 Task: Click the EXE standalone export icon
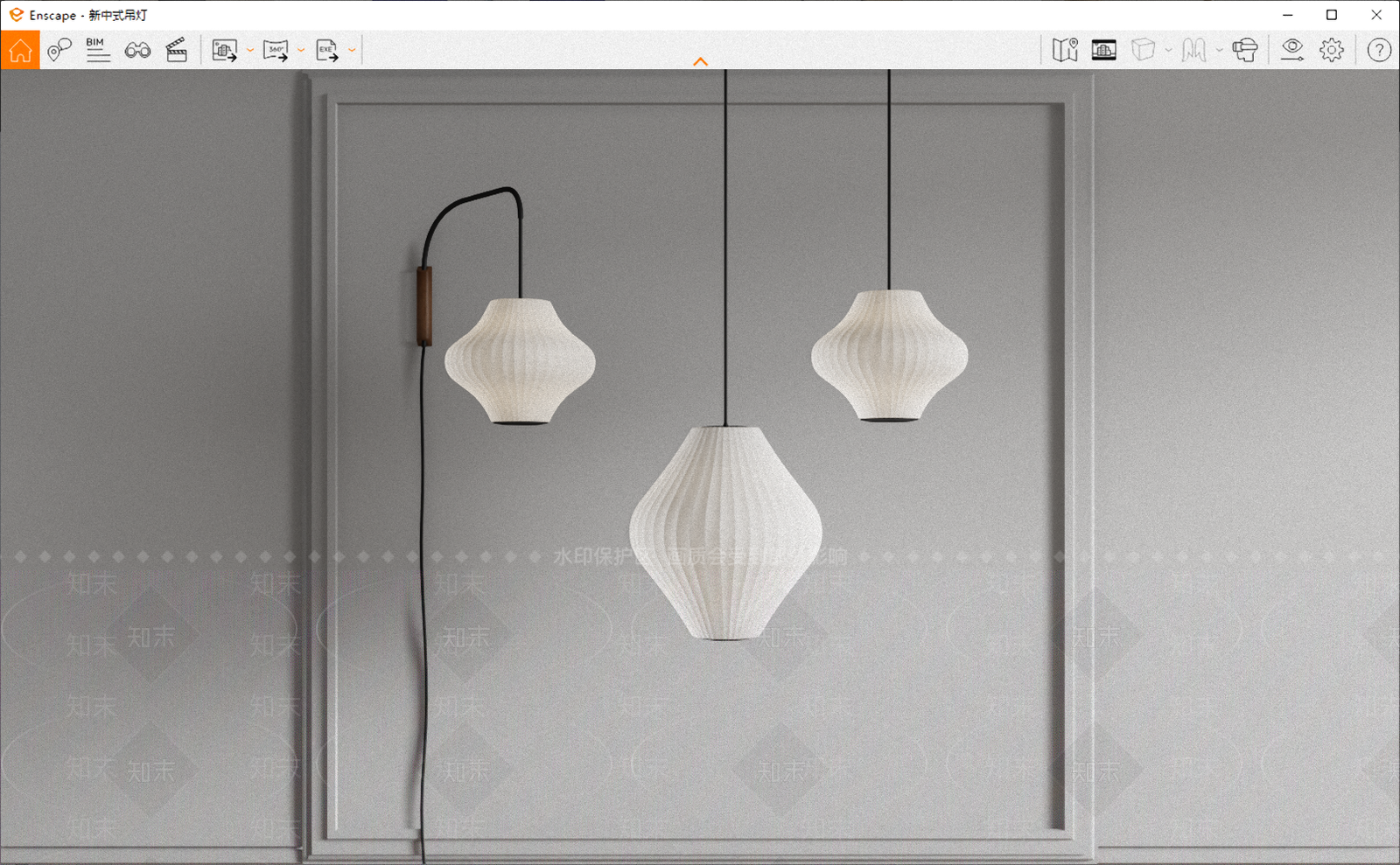[327, 50]
